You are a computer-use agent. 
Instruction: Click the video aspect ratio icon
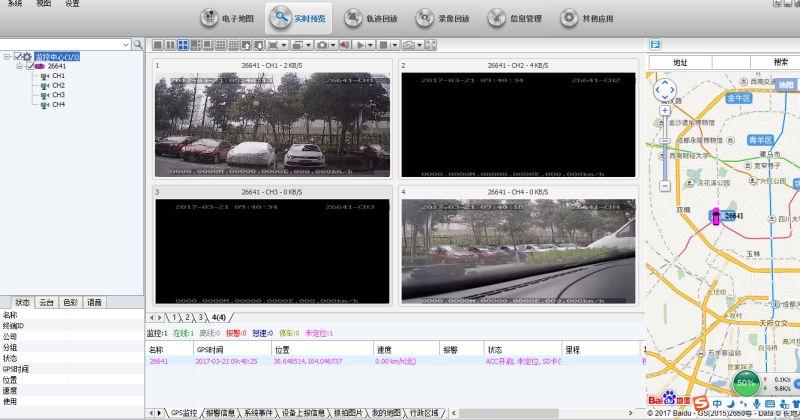(273, 45)
